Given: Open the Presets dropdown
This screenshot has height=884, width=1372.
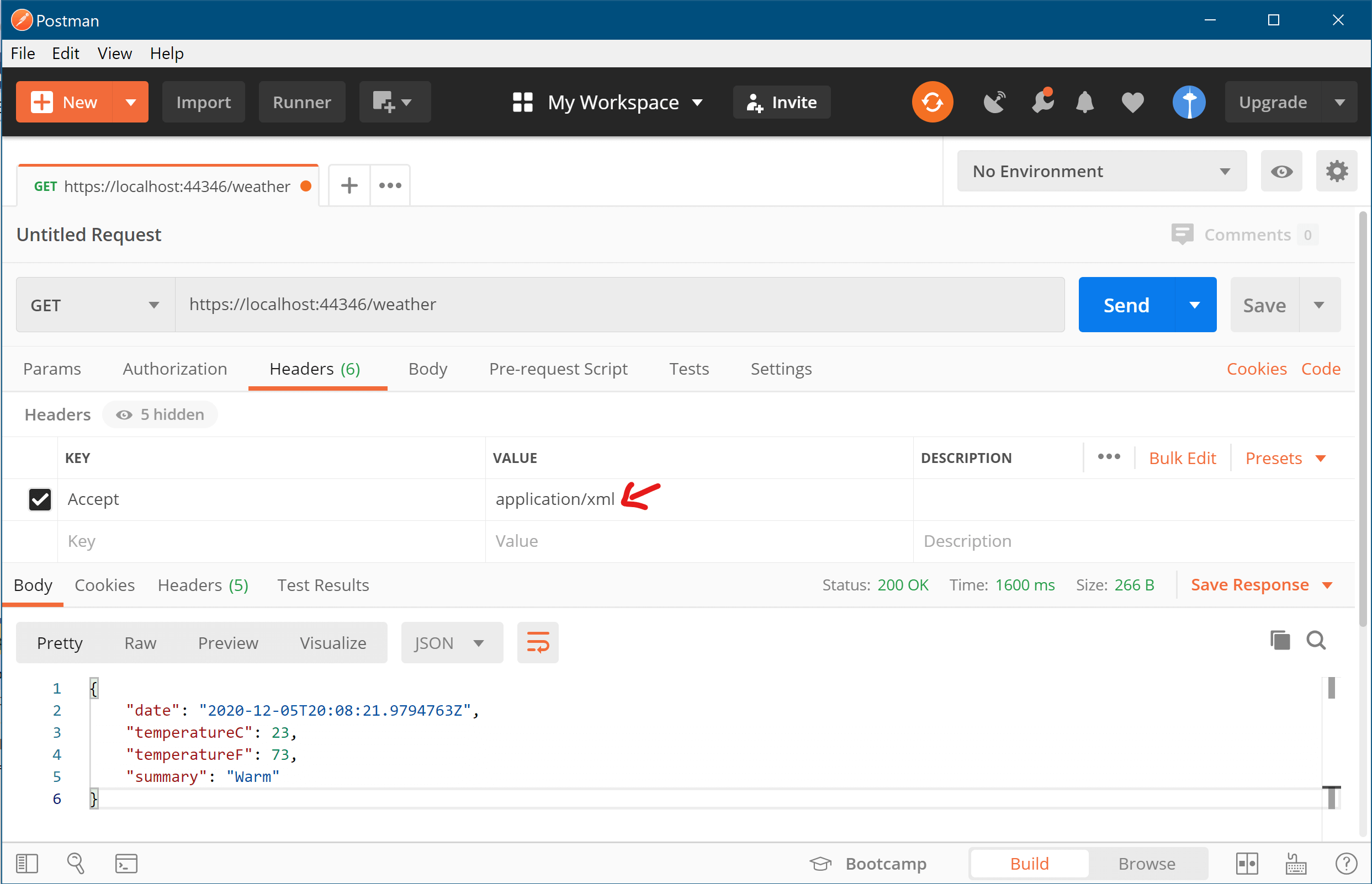Looking at the screenshot, I should (1285, 457).
